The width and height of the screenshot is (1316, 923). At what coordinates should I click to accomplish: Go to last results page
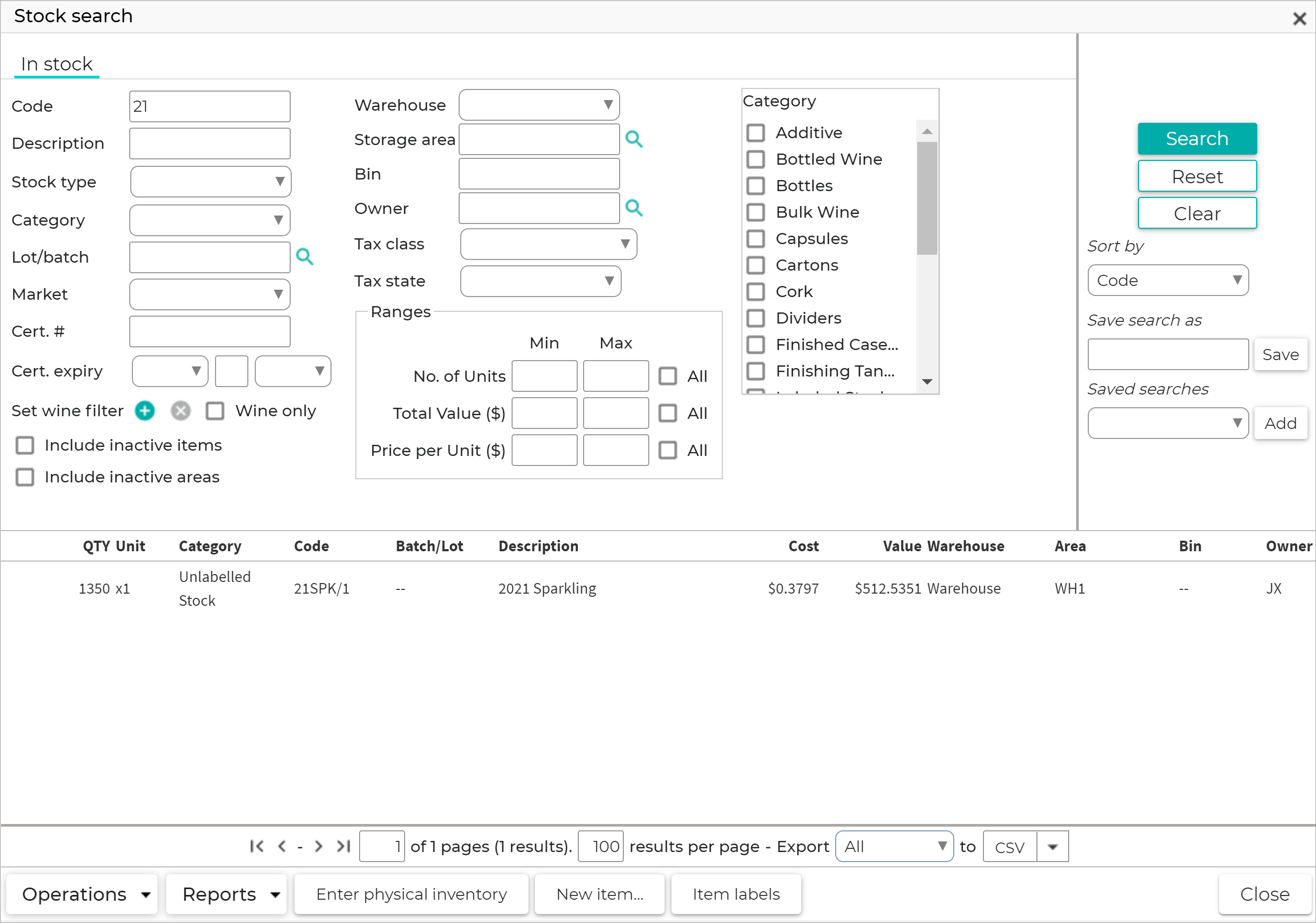[x=343, y=846]
